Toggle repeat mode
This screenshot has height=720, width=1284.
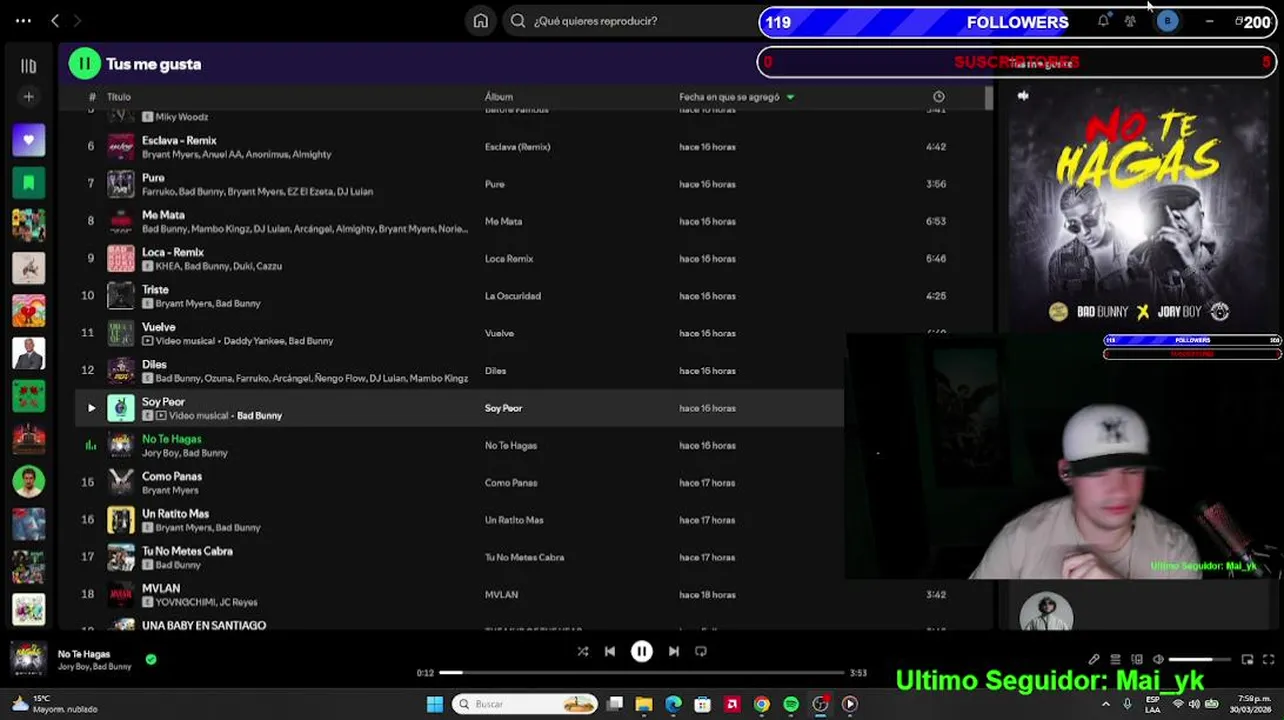(x=701, y=651)
